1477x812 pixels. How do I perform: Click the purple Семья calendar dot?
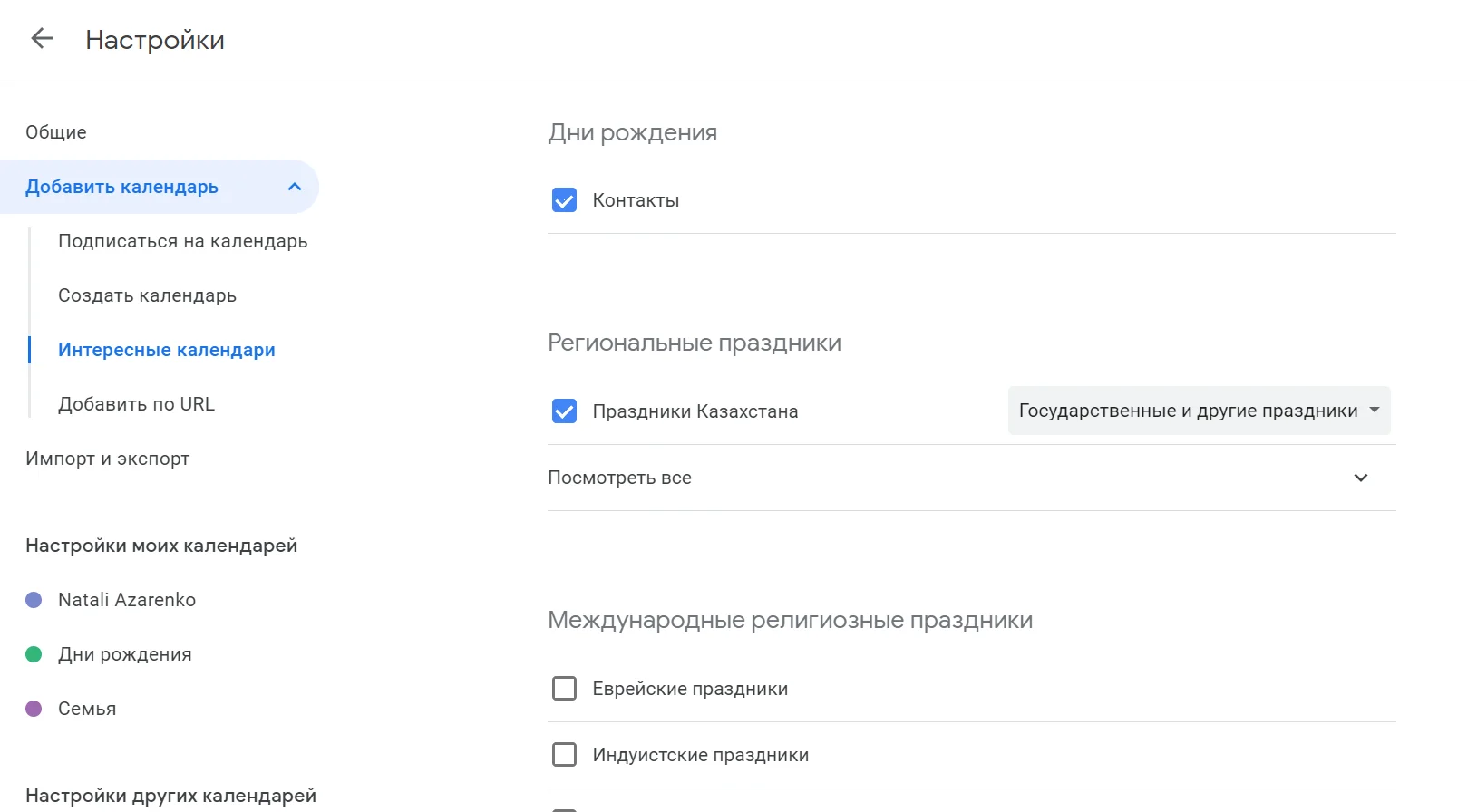[34, 709]
